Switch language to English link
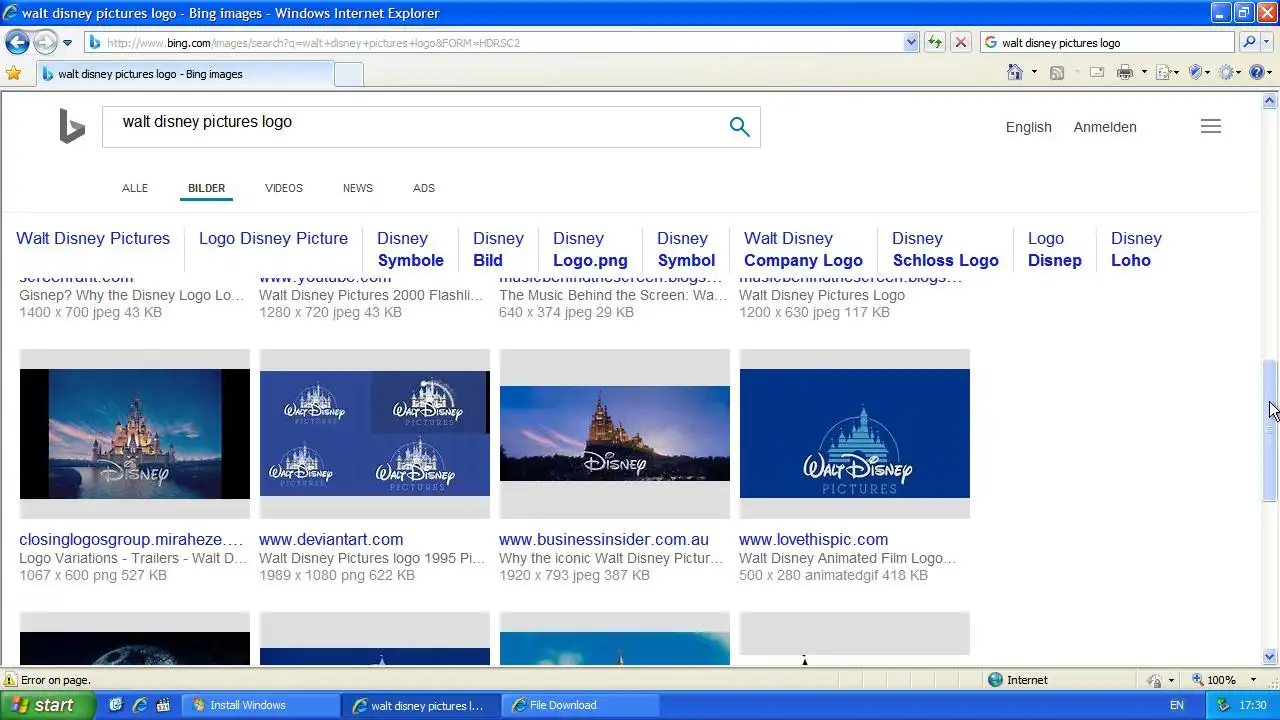This screenshot has width=1280, height=720. click(x=1029, y=127)
